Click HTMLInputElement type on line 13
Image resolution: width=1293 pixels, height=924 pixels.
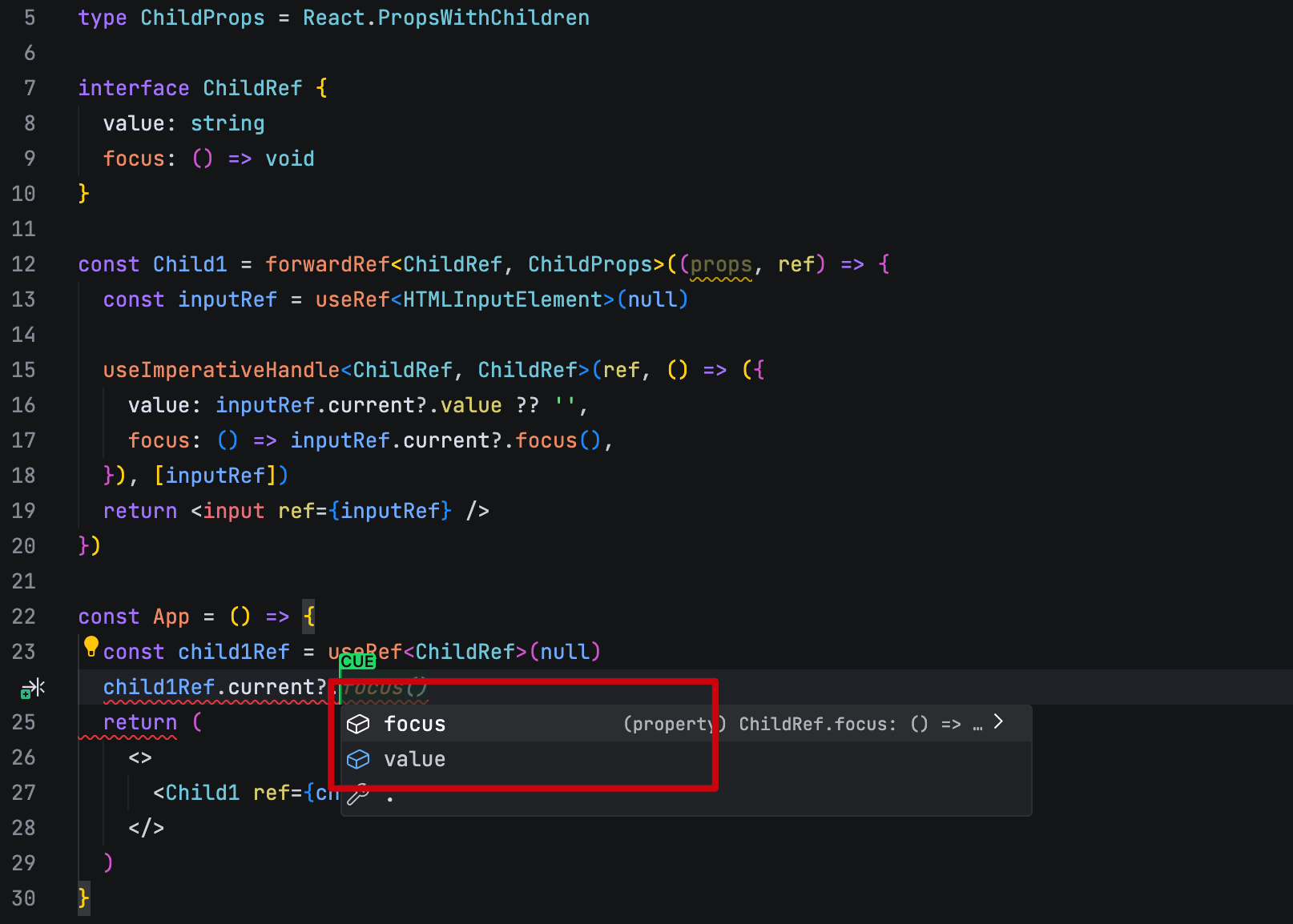(x=502, y=299)
